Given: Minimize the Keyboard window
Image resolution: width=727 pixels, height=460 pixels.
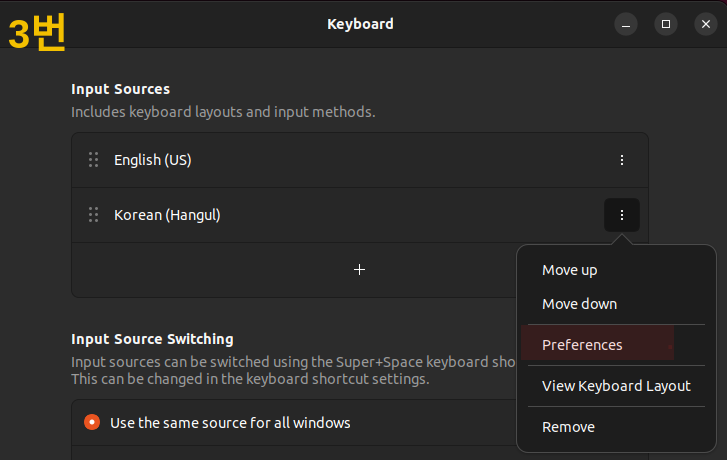Looking at the screenshot, I should [626, 24].
